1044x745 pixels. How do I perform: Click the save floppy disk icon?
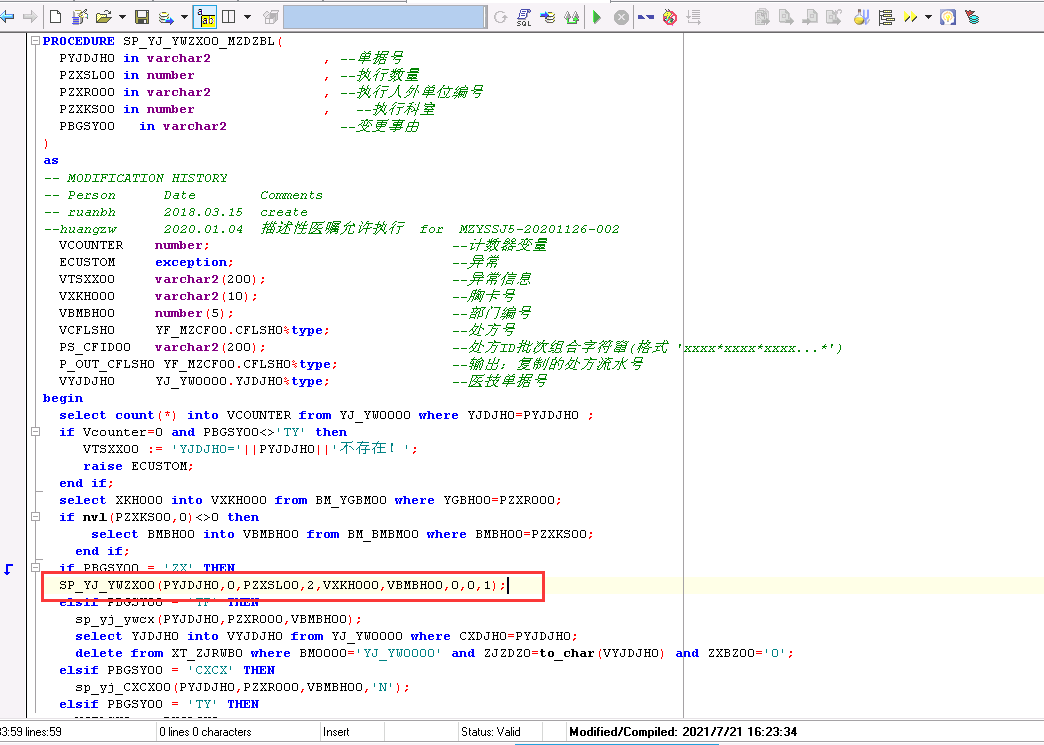point(141,17)
